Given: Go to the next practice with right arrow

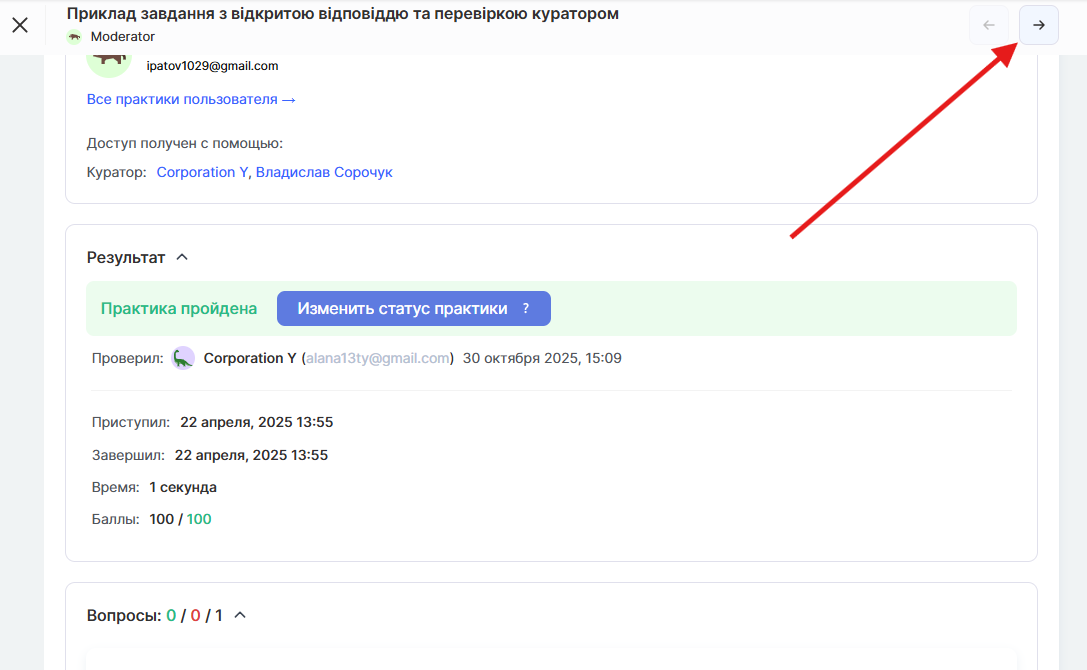Looking at the screenshot, I should point(1038,25).
